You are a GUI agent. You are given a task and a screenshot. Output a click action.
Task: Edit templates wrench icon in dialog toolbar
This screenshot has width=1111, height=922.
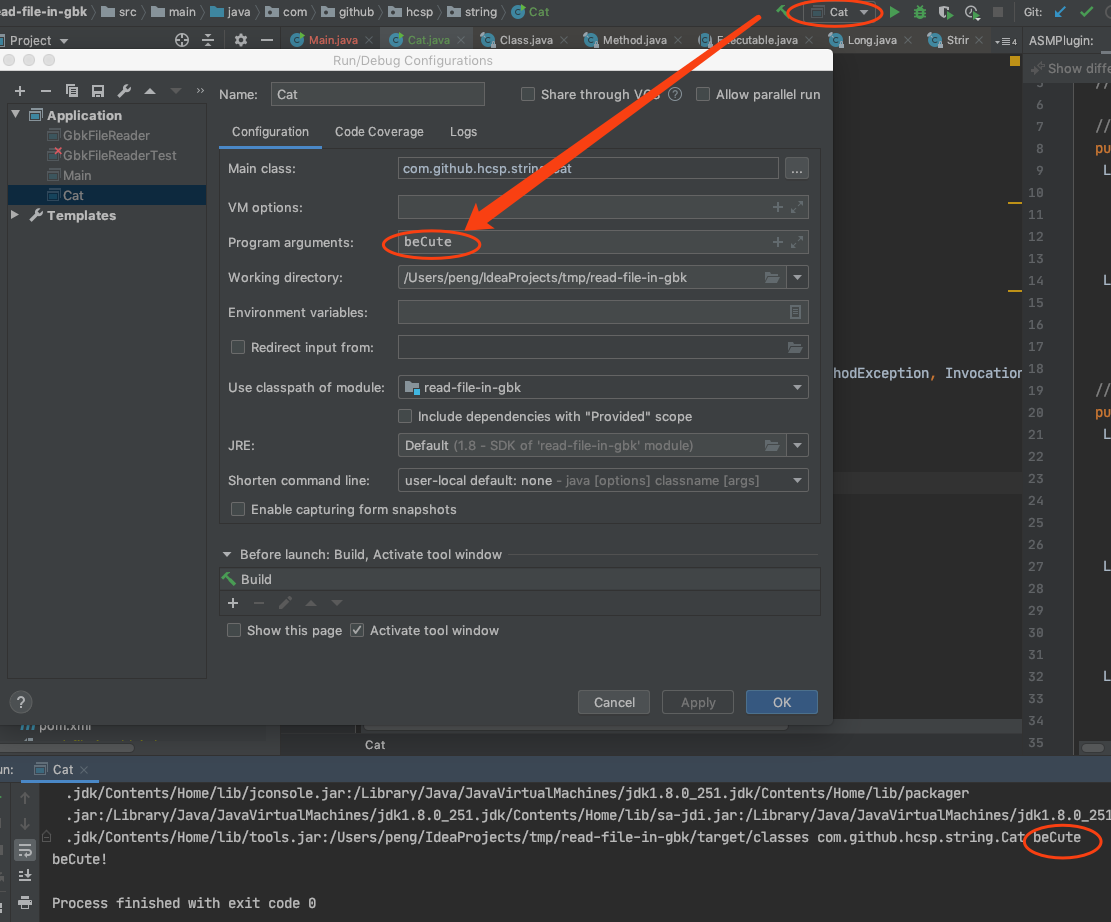(x=124, y=91)
